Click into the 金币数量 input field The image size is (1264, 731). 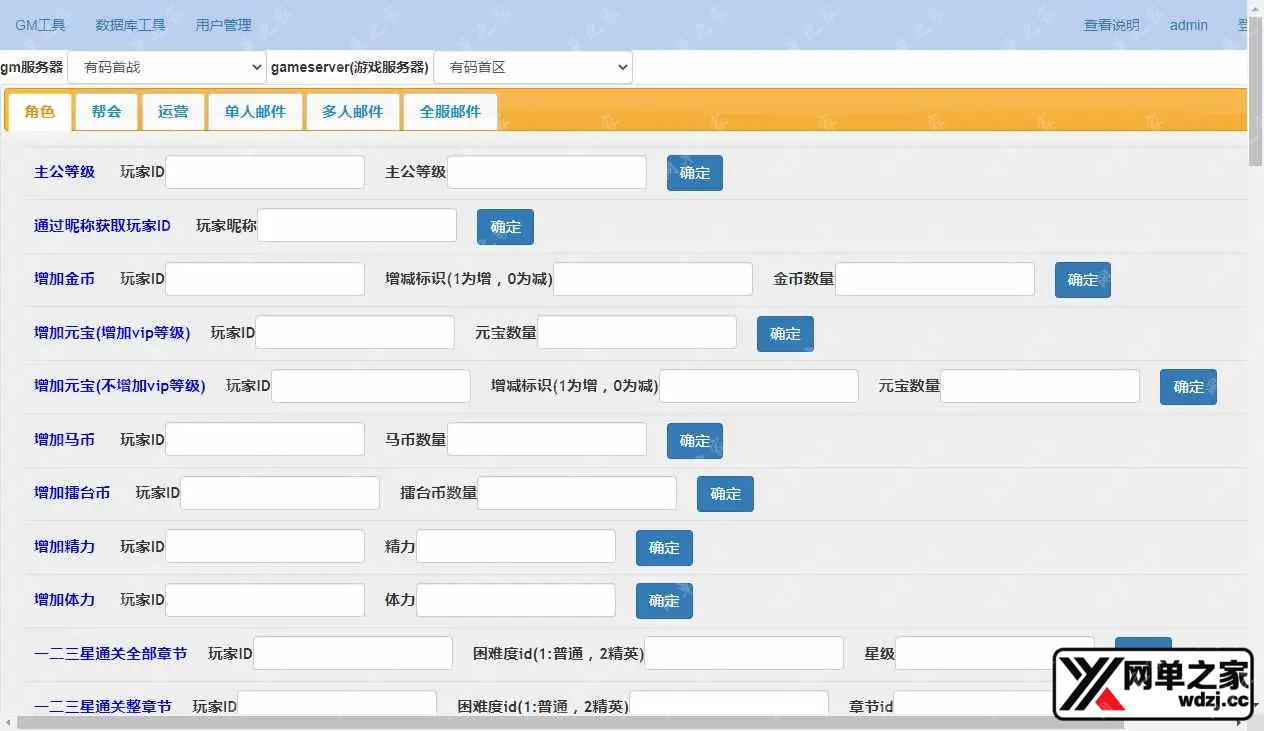click(934, 280)
